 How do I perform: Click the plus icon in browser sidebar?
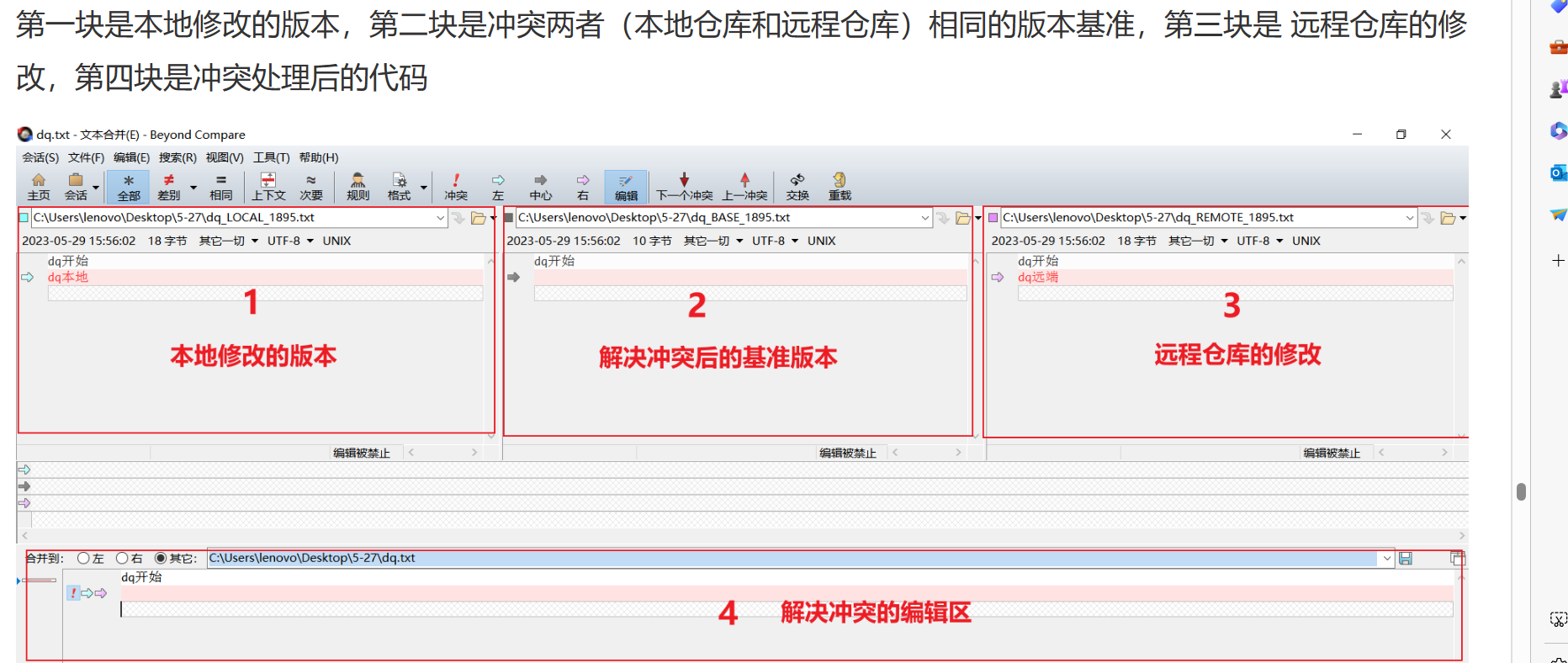pyautogui.click(x=1558, y=261)
